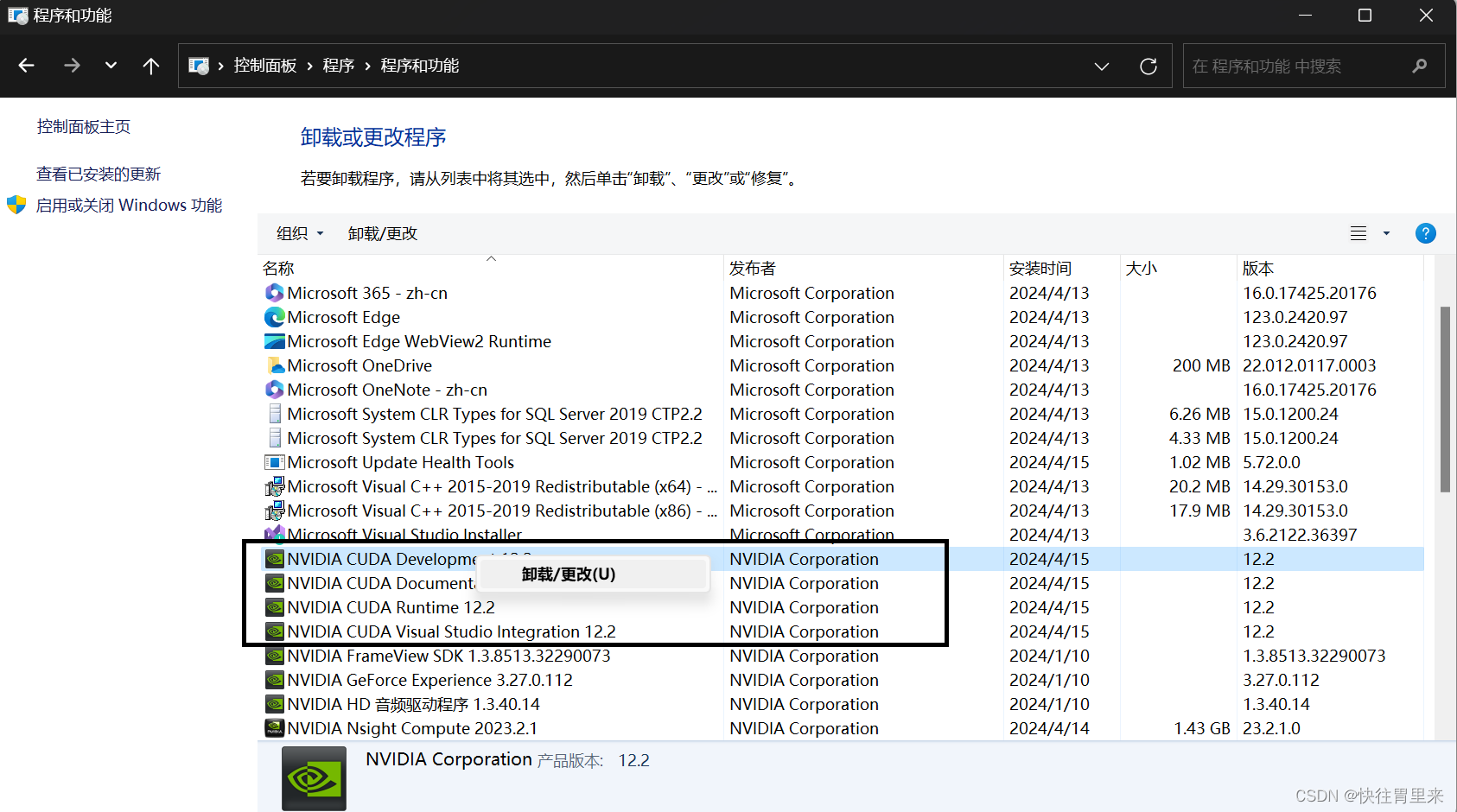Screen dimensions: 1457x812
Task: Expand chevron after 程序 in breadcrumb
Action: click(367, 67)
